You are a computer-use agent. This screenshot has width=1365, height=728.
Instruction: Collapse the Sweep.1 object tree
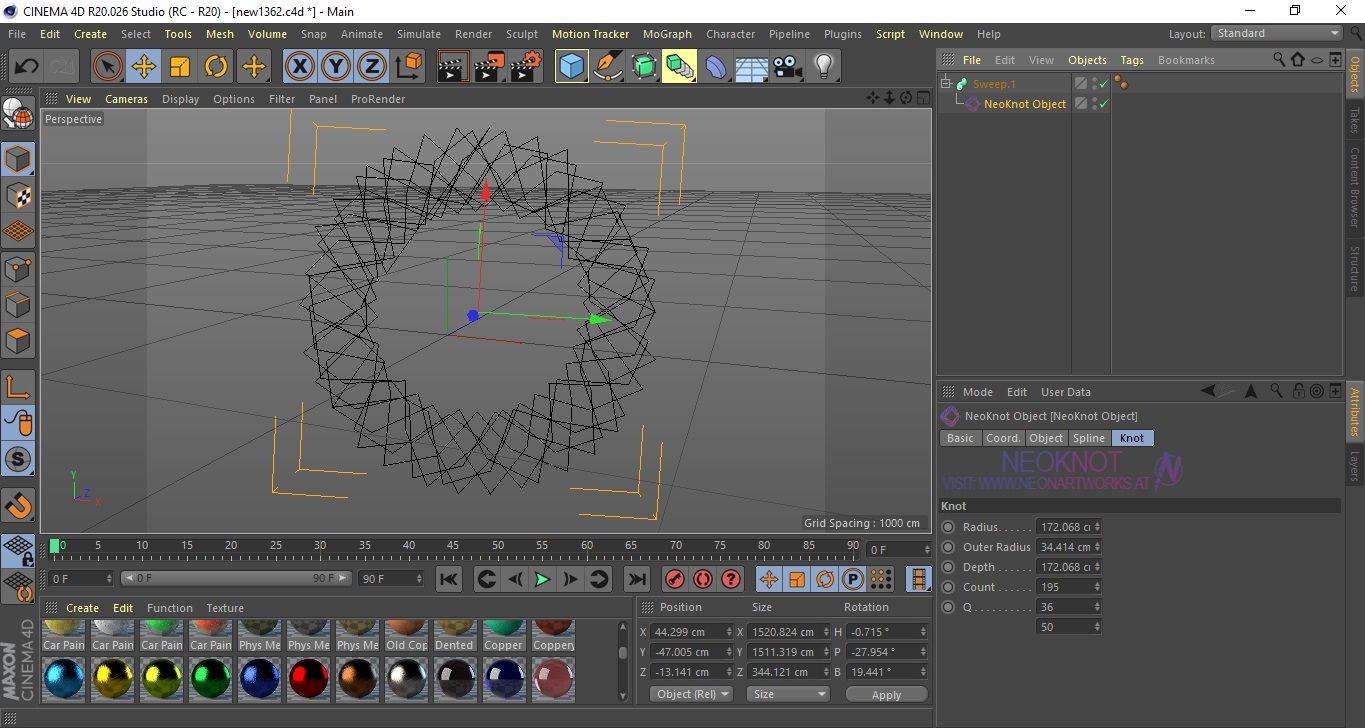[946, 84]
